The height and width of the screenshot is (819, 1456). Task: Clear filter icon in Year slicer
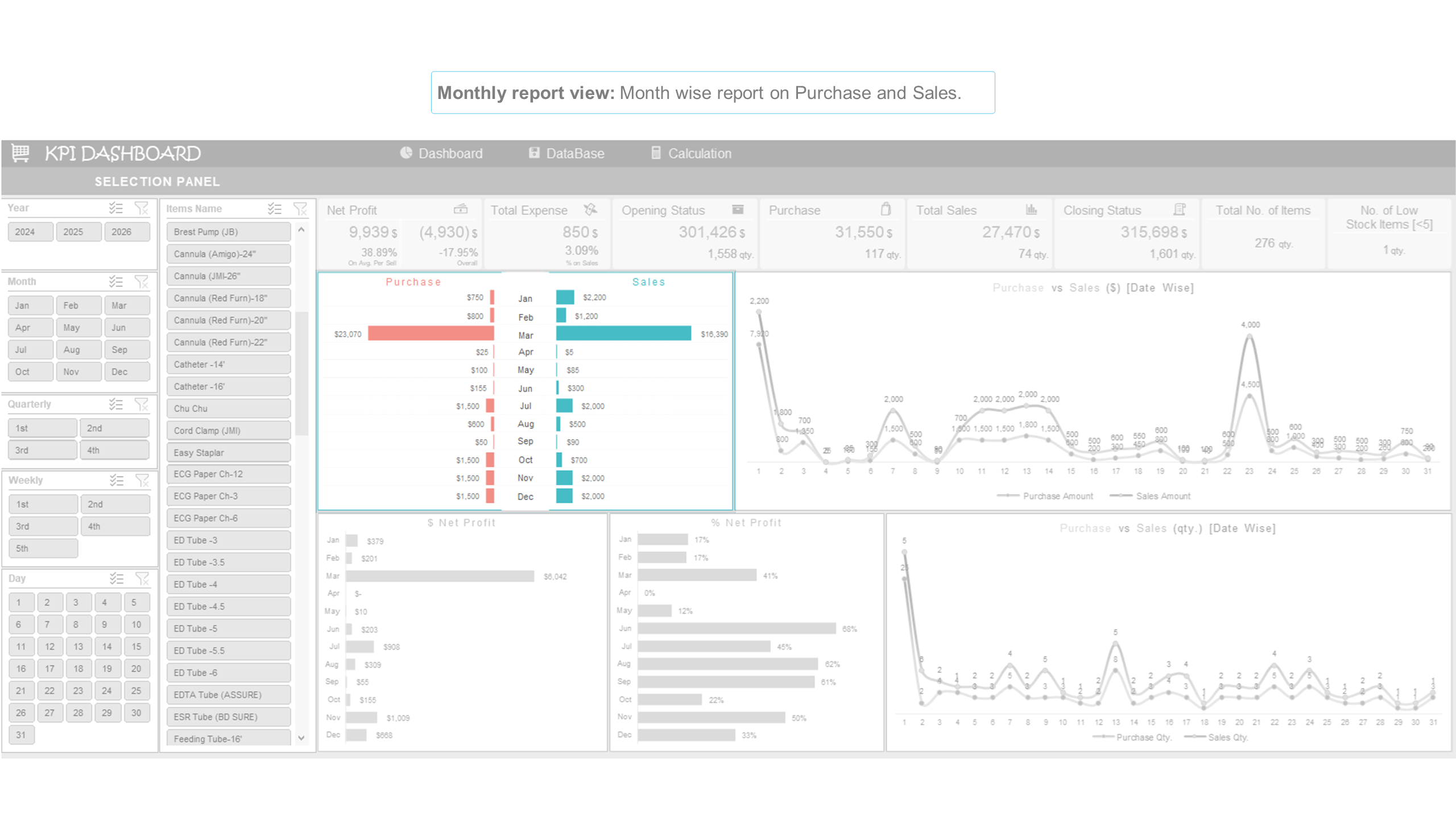coord(141,208)
